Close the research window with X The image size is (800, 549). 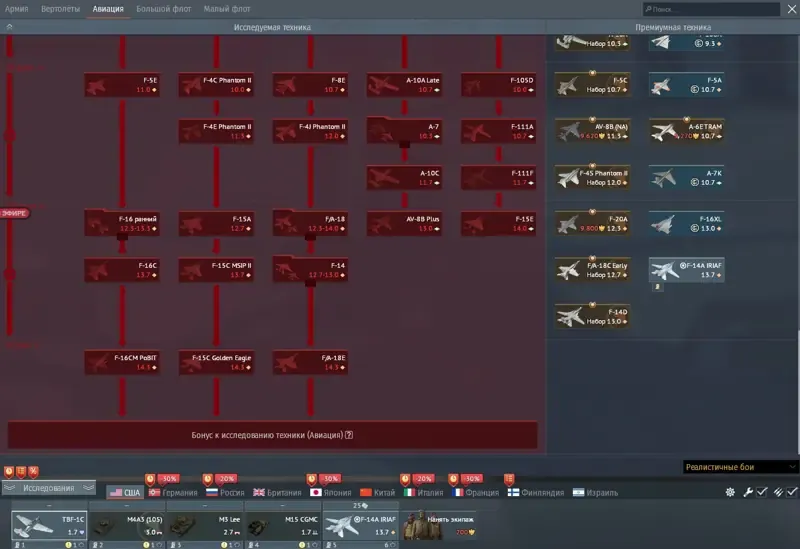coord(792,9)
